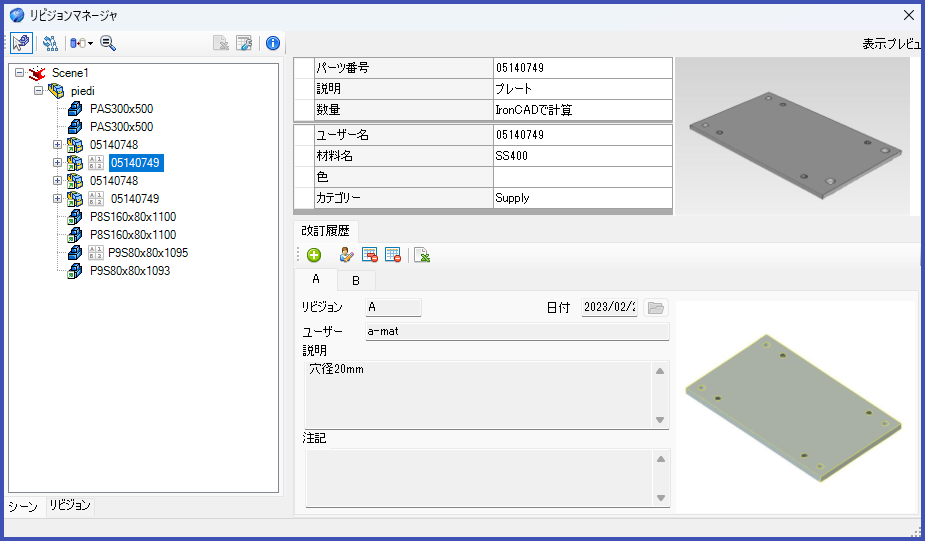Click the tree structure filter icon
The width and height of the screenshot is (925, 541).
50,43
